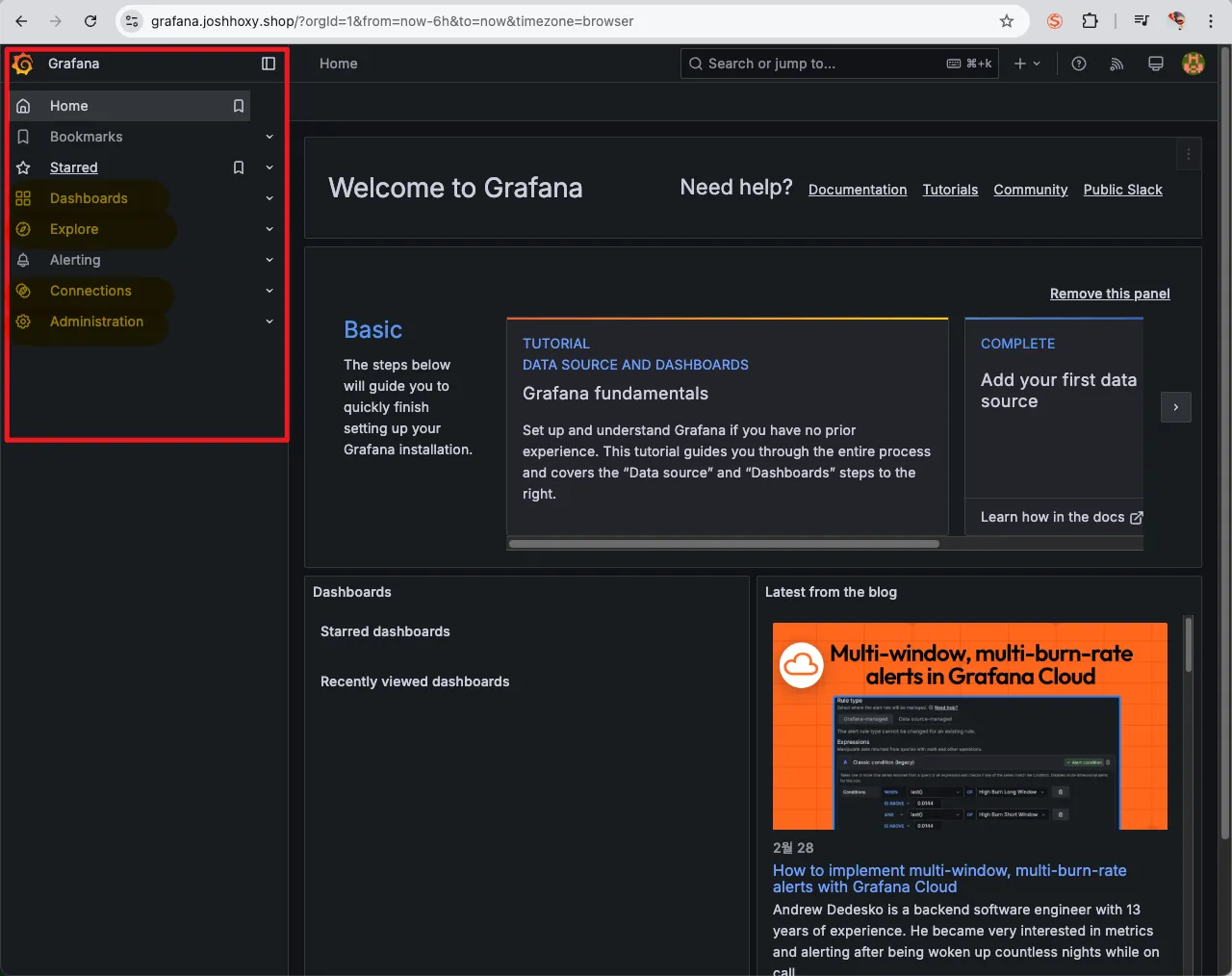1232x976 pixels.
Task: Open the news RSS feed icon
Action: [1116, 64]
